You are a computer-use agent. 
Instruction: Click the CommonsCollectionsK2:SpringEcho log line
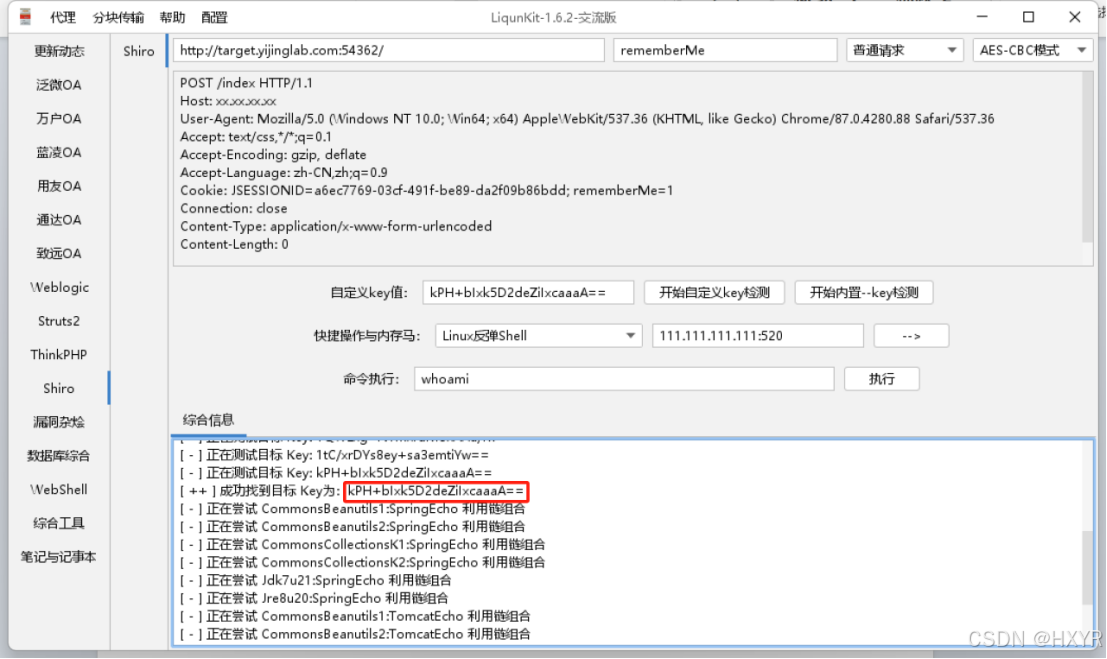[x=362, y=562]
